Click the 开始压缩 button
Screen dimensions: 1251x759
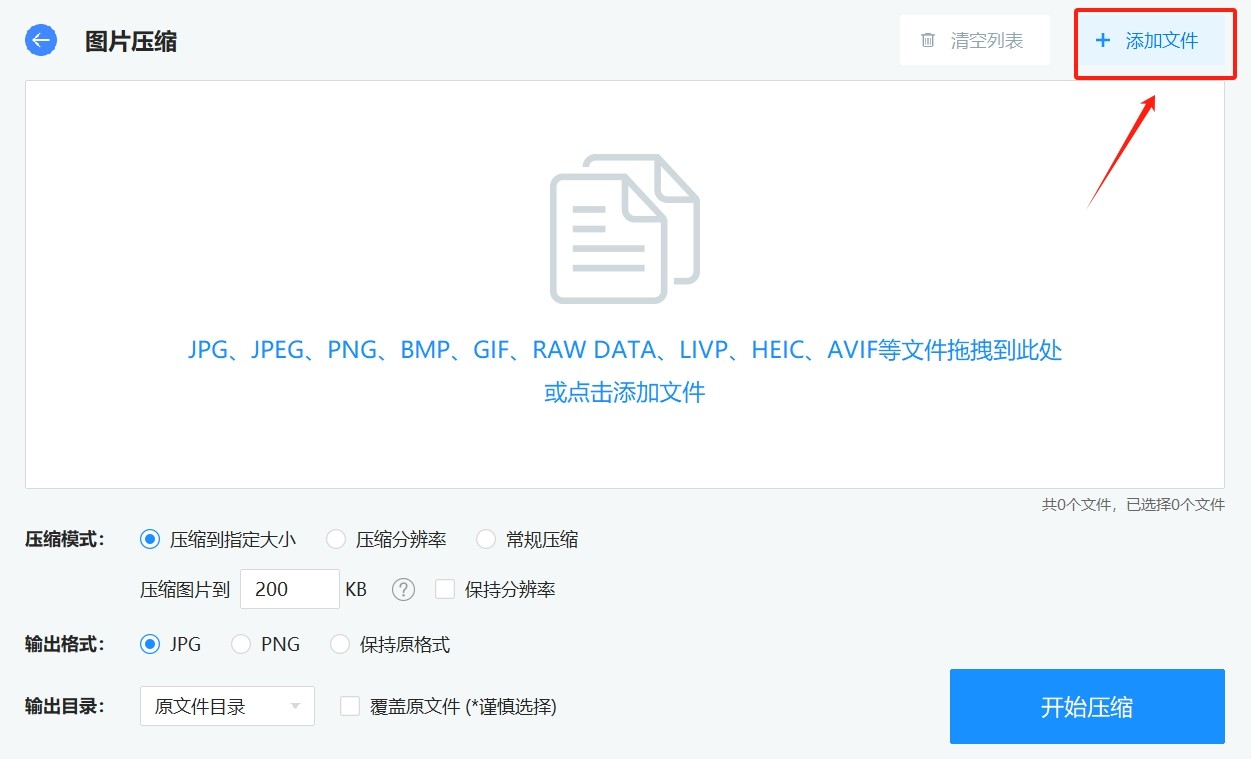click(1087, 706)
